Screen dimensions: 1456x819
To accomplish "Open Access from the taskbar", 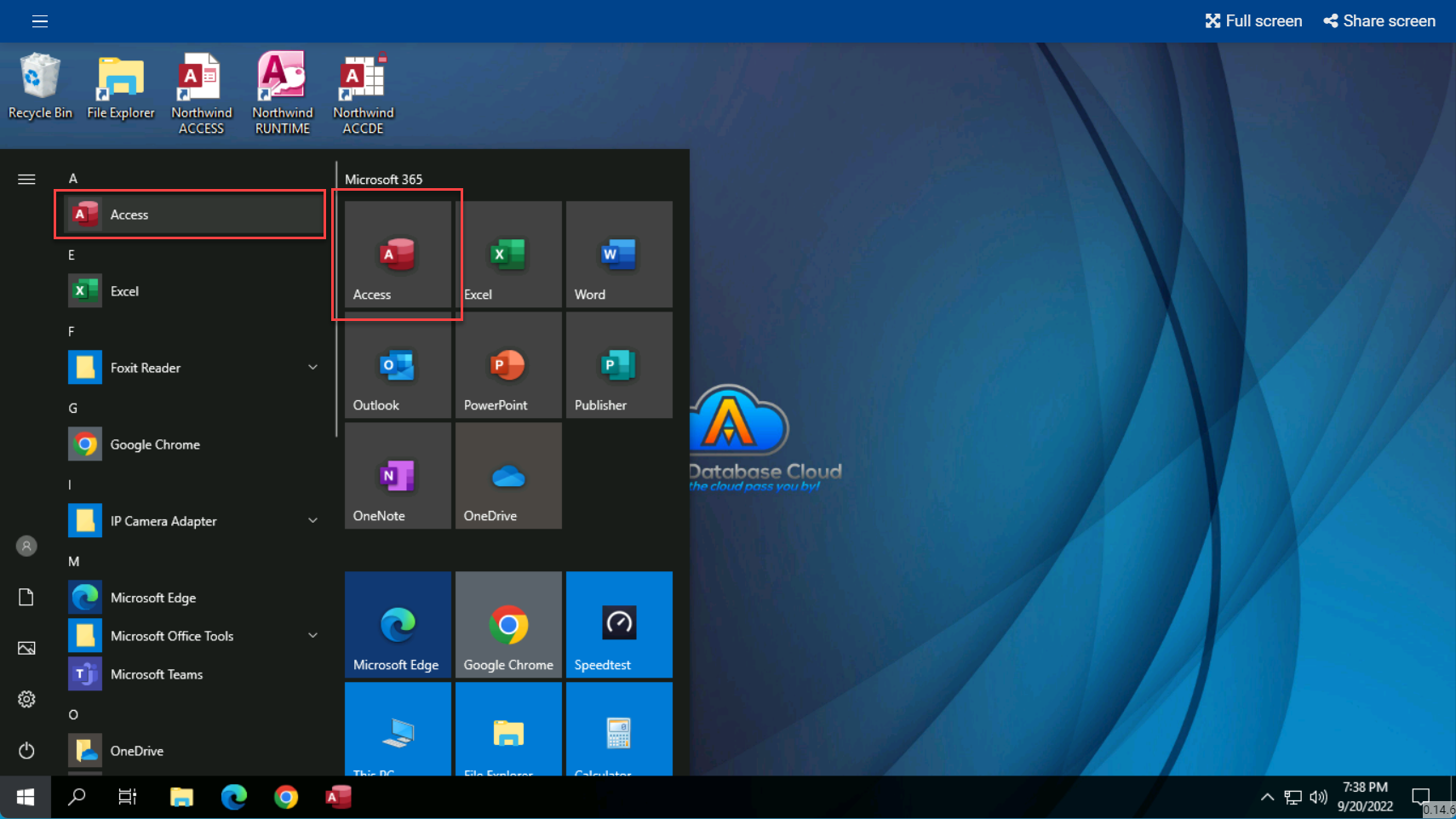I will pos(338,798).
